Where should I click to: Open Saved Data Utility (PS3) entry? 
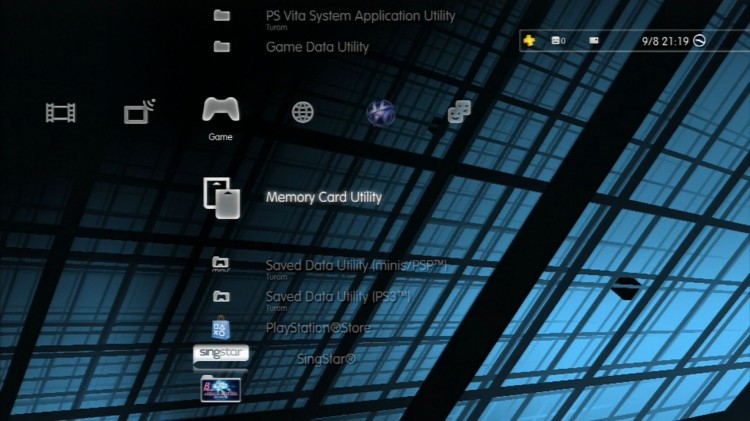pos(338,297)
